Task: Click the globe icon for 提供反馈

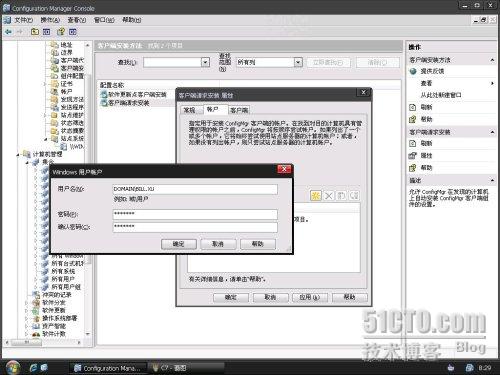Action: (413, 71)
